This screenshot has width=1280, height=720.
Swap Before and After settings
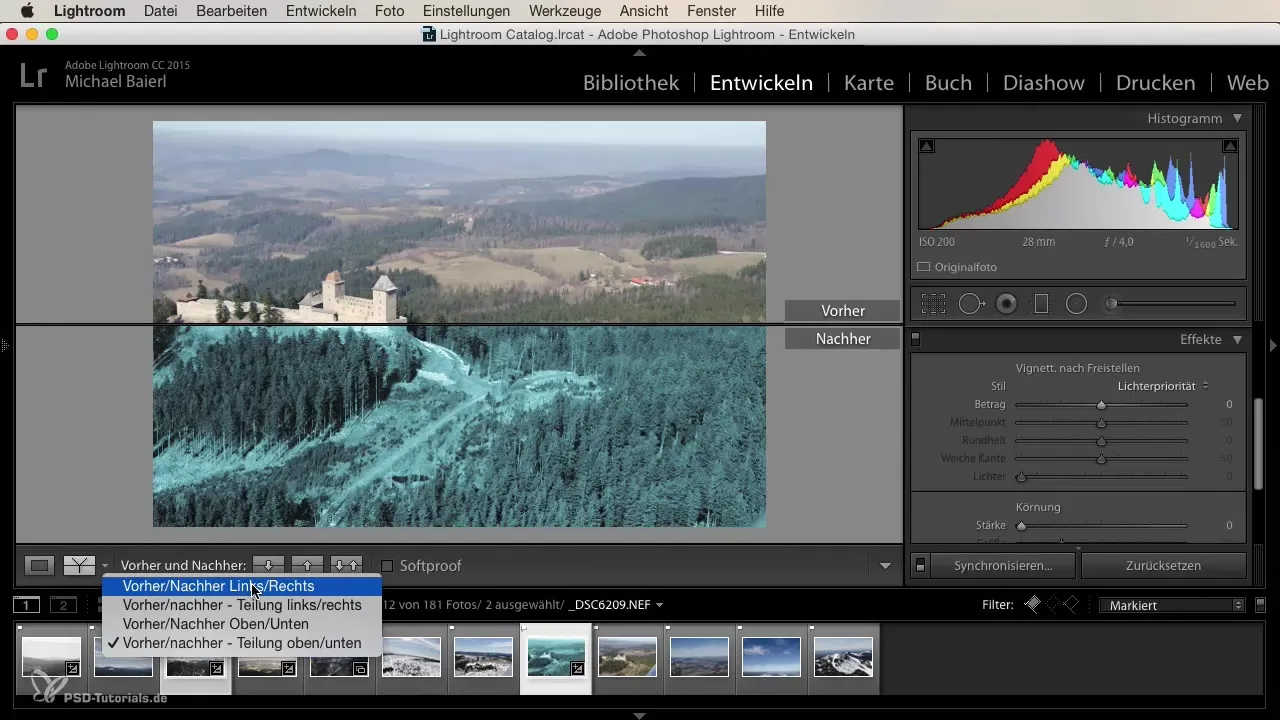[x=346, y=565]
